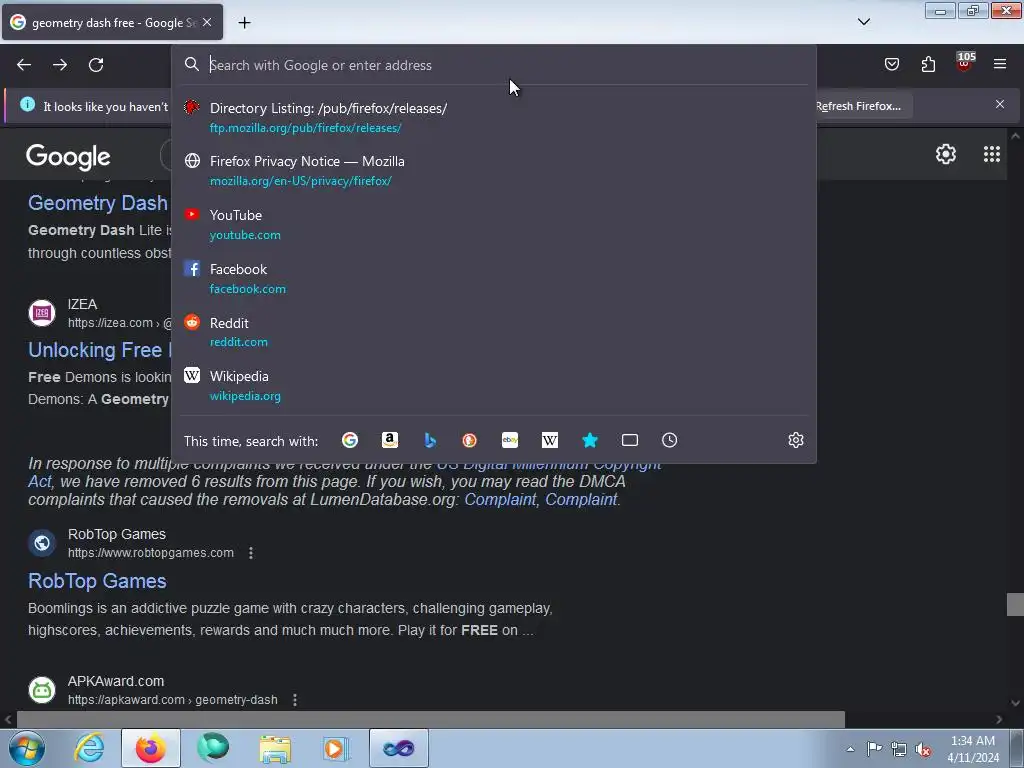The height and width of the screenshot is (768, 1024).
Task: Choose the Wikipedia suggestion
Action: pos(494,385)
